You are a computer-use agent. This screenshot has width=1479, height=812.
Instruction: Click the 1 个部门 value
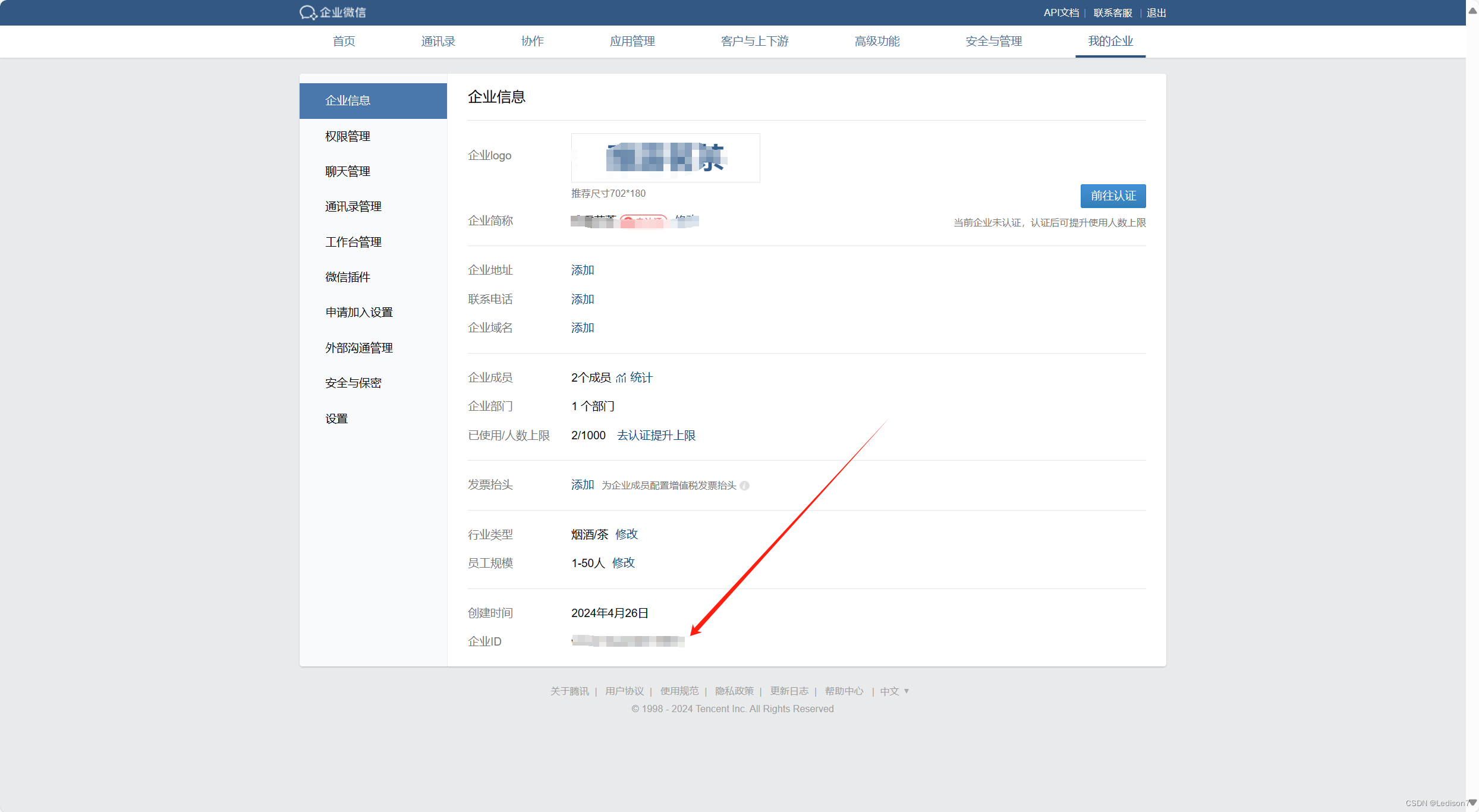[x=593, y=407]
